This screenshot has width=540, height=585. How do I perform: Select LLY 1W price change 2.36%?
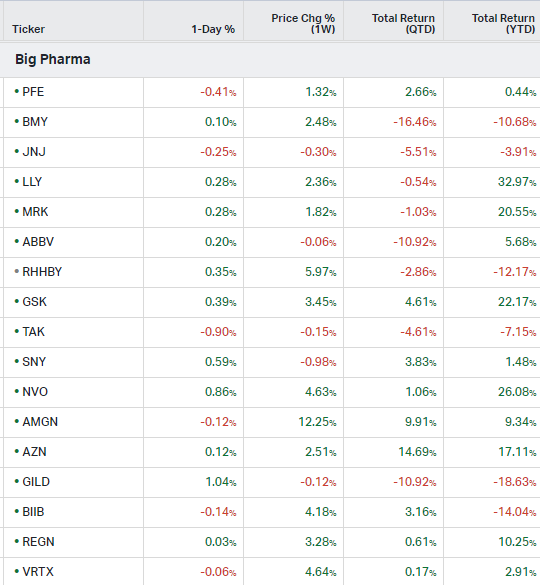pyautogui.click(x=321, y=182)
